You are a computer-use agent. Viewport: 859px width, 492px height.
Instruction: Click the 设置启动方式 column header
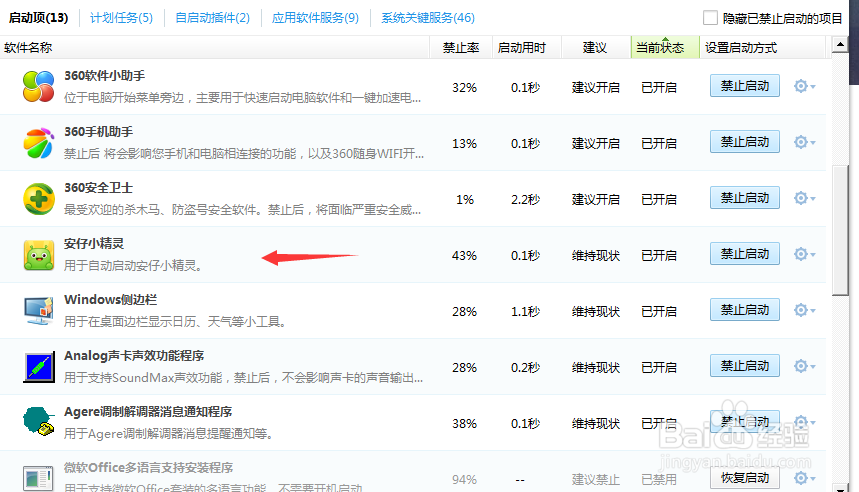click(x=763, y=48)
